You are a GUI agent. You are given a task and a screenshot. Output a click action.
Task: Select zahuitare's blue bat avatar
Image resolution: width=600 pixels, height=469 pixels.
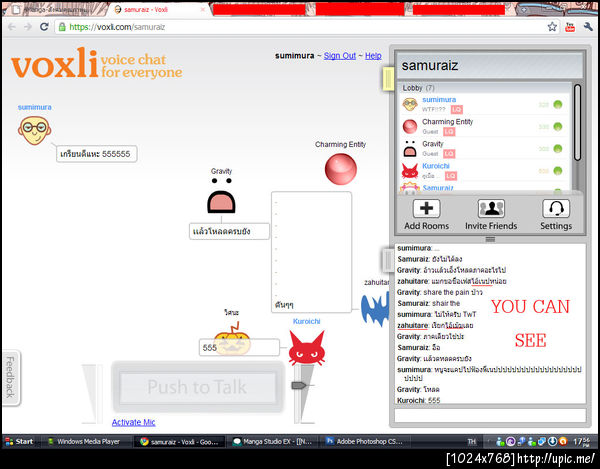[x=375, y=310]
